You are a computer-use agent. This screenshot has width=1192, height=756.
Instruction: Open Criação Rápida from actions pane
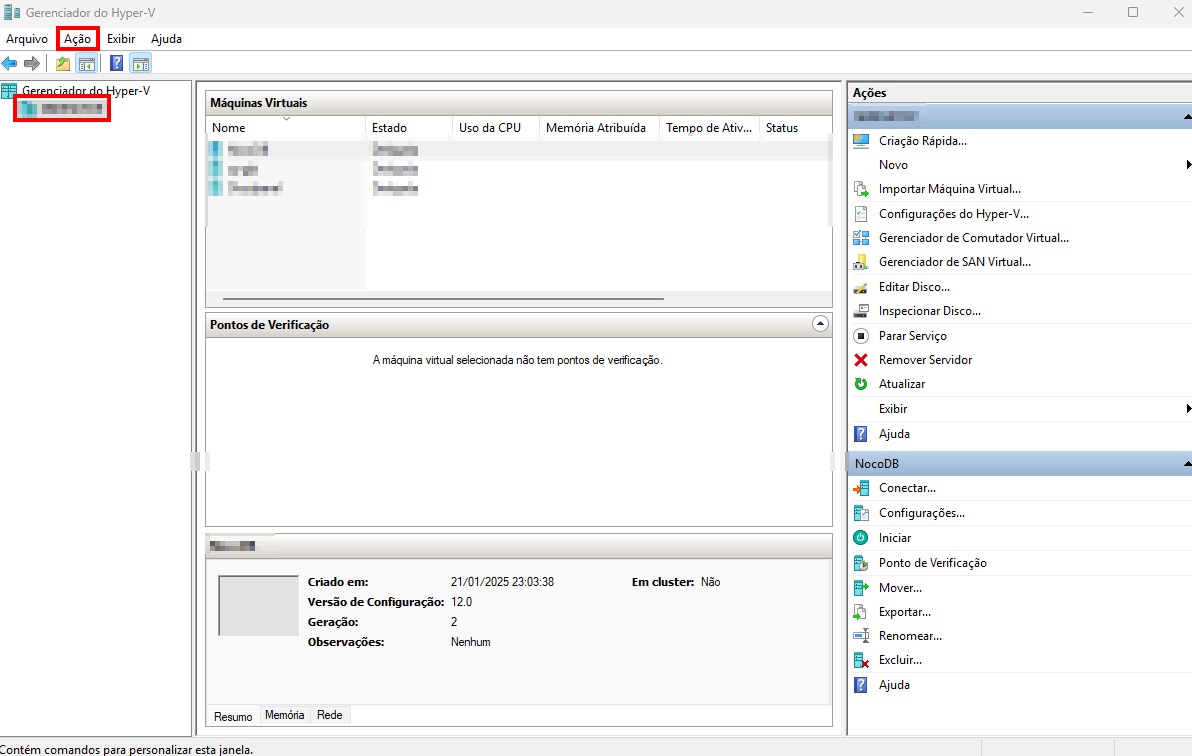[922, 141]
